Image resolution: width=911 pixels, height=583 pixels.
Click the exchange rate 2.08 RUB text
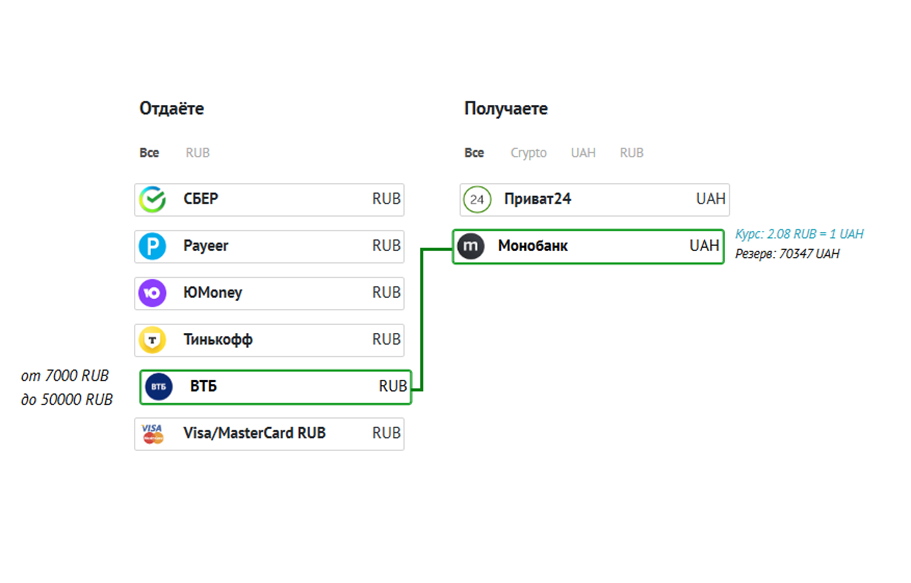[799, 234]
